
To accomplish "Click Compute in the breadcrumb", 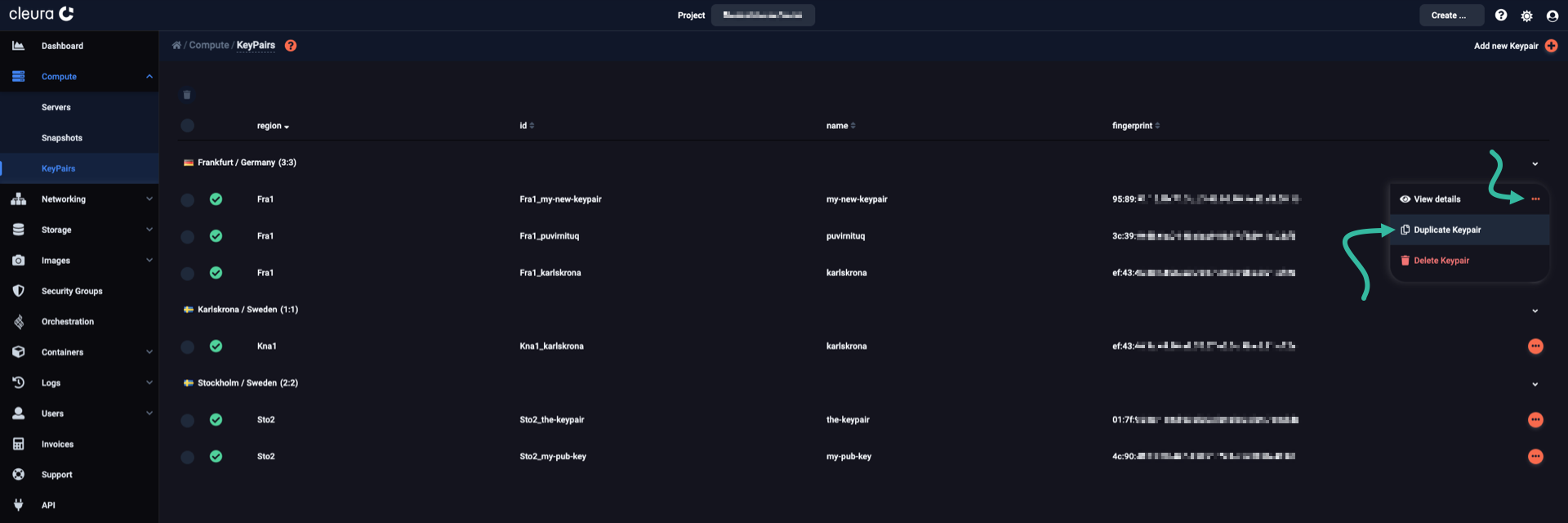I will tap(209, 45).
